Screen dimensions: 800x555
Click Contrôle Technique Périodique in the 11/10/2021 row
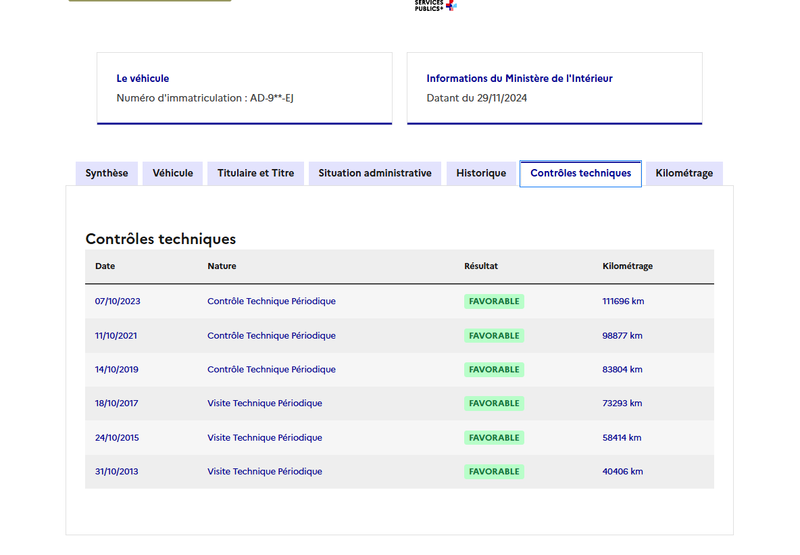[x=271, y=336]
